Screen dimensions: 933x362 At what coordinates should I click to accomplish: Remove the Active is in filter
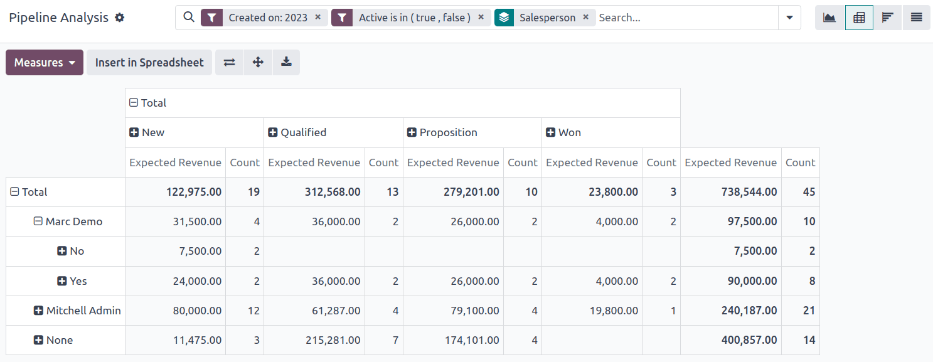tap(481, 17)
